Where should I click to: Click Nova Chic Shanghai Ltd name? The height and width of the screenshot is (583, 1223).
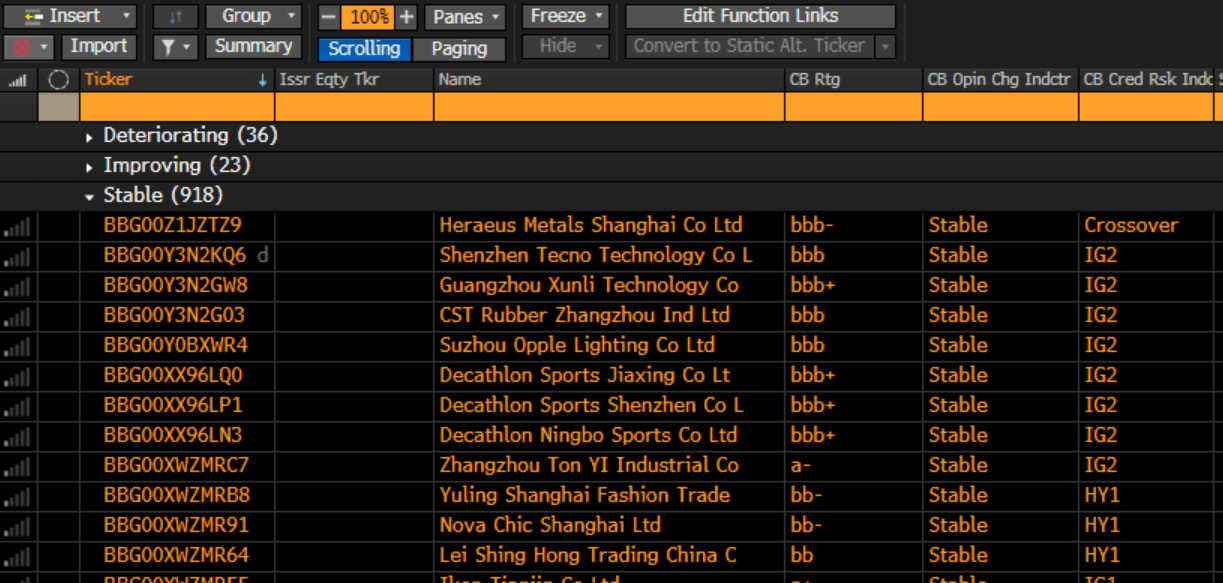tap(550, 525)
